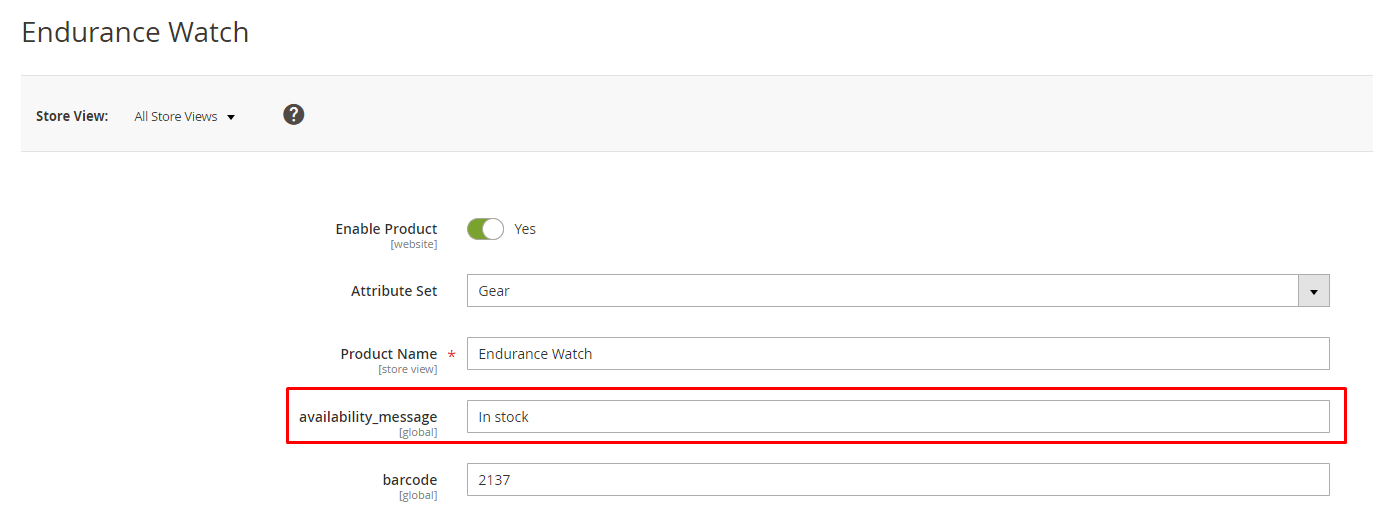This screenshot has height=511, width=1373.
Task: Click the availability_message label
Action: pos(368,417)
